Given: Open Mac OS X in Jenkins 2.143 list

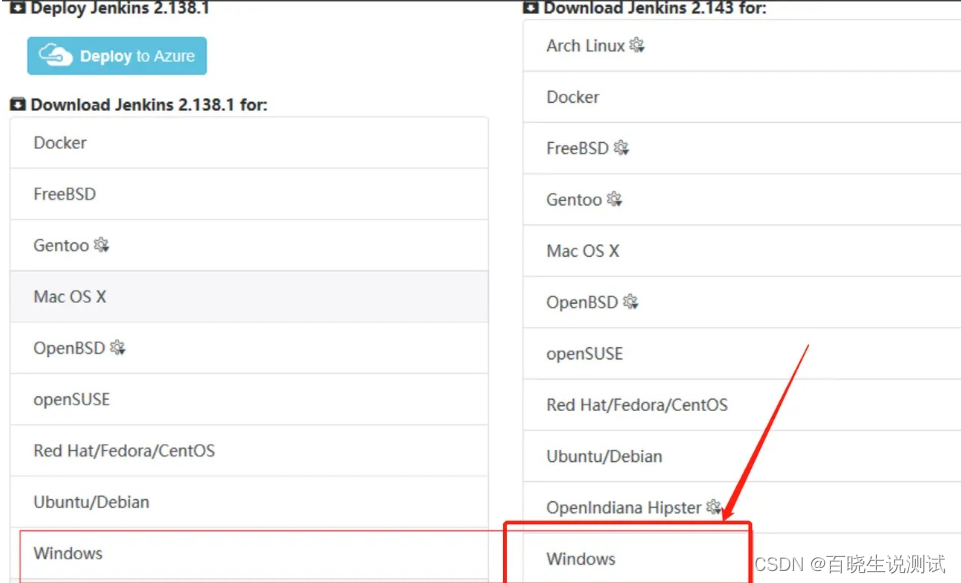Looking at the screenshot, I should tap(742, 251).
